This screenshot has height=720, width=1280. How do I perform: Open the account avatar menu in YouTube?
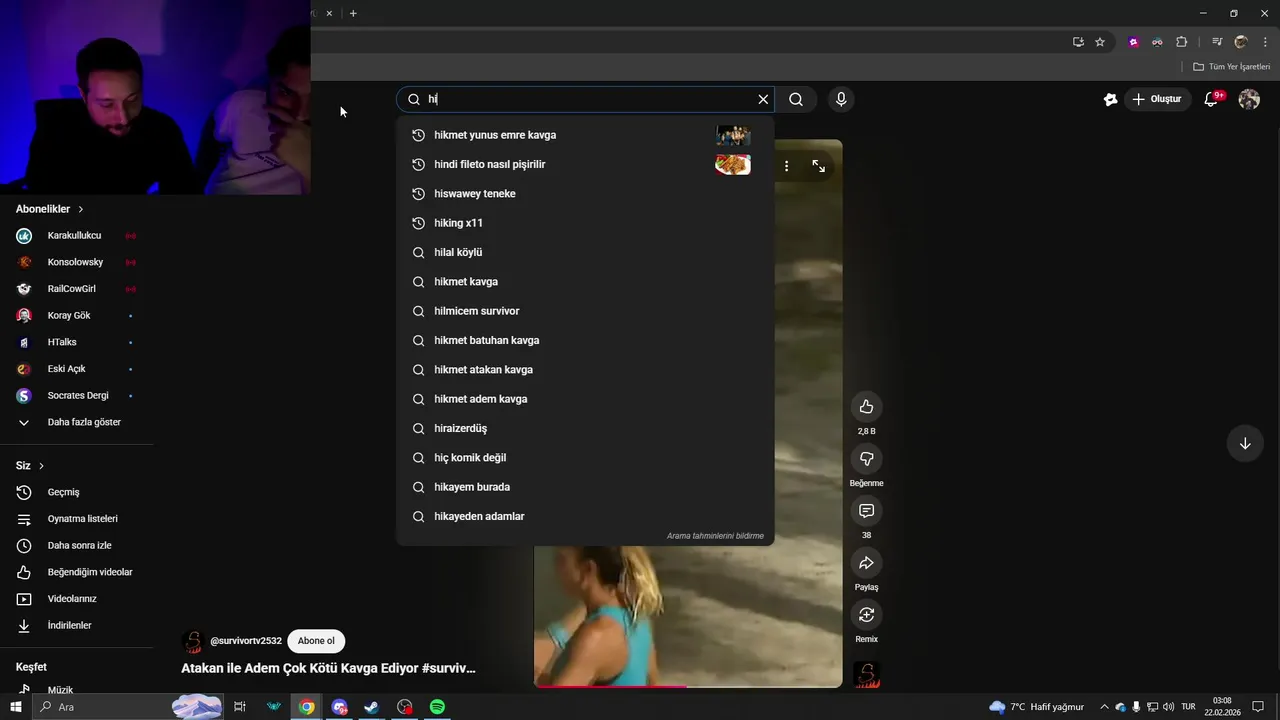coord(1249,99)
